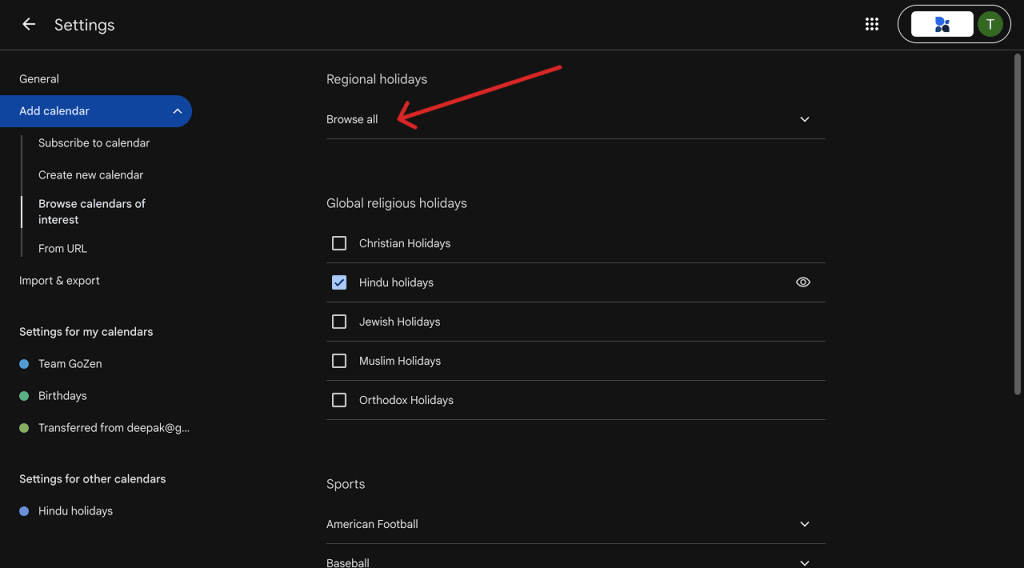Open the From URL option

[x=63, y=249]
